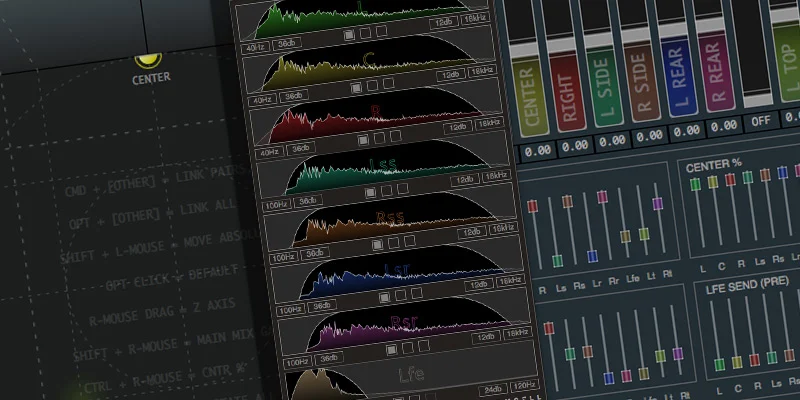The height and width of the screenshot is (400, 800).
Task: Edit the 120Hz field of the Lfe channel
Action: point(524,385)
